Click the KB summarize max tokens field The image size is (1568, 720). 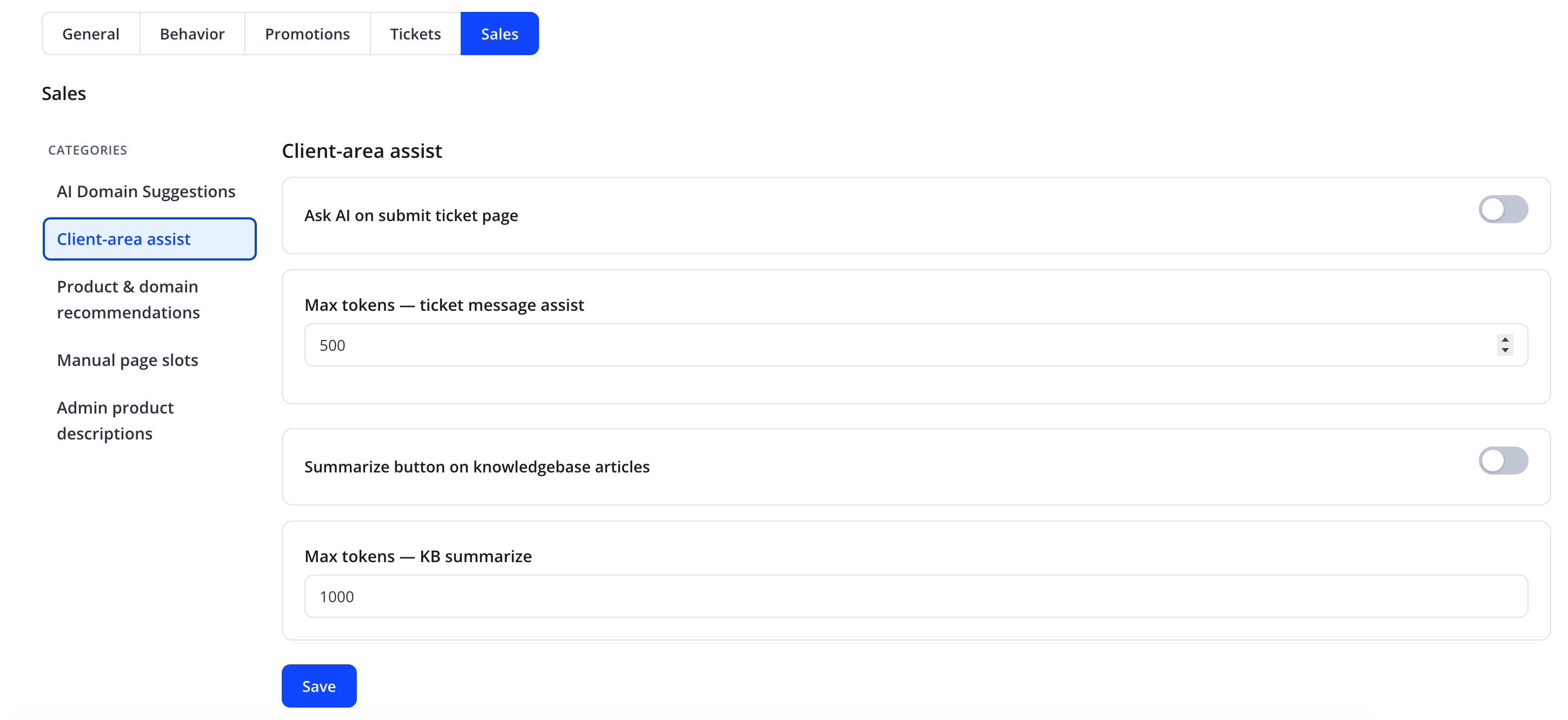coord(915,596)
